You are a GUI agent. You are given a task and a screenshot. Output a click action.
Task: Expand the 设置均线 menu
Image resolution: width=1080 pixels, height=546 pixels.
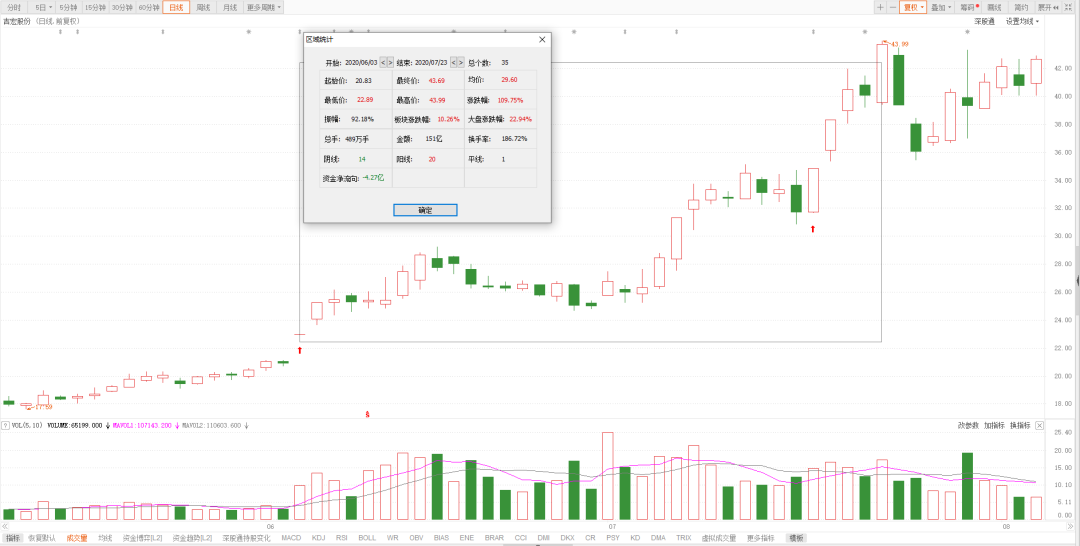tap(1022, 21)
